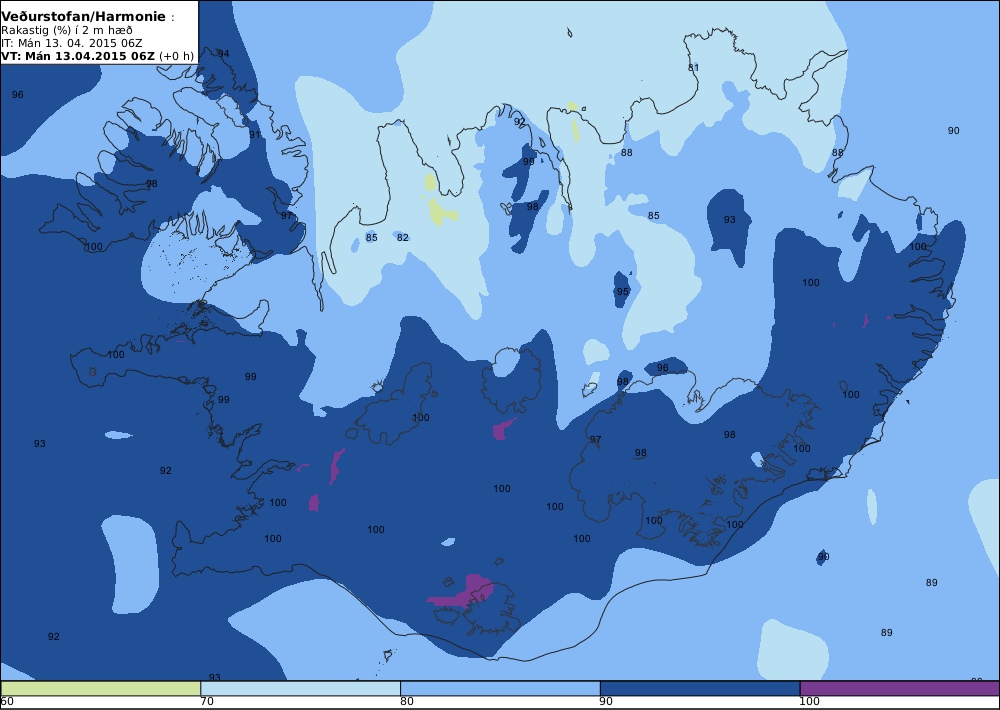Click the humidity value 91 on the map
The height and width of the screenshot is (710, 1000).
(255, 135)
